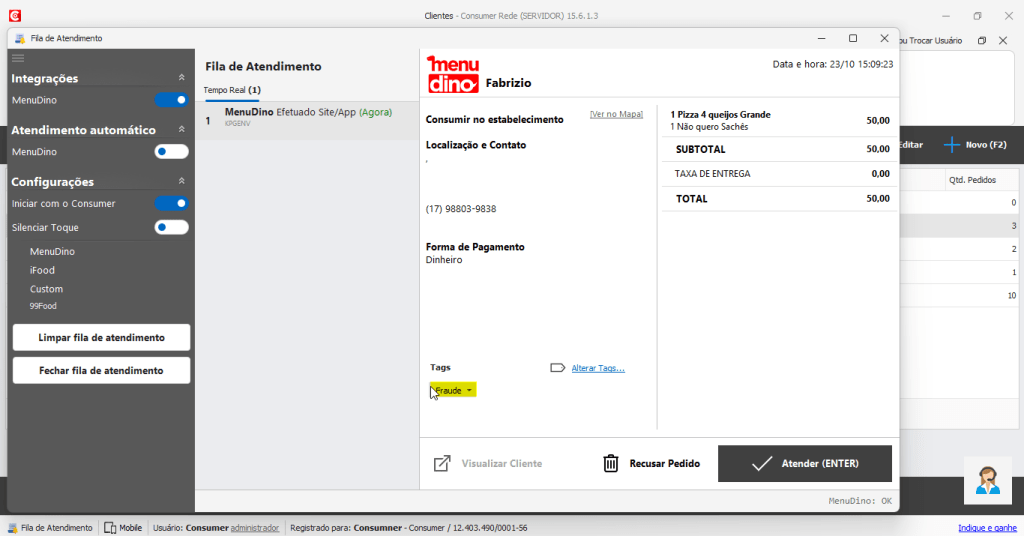
Task: Click the Visualizar Cliente external-link icon
Action: click(441, 464)
